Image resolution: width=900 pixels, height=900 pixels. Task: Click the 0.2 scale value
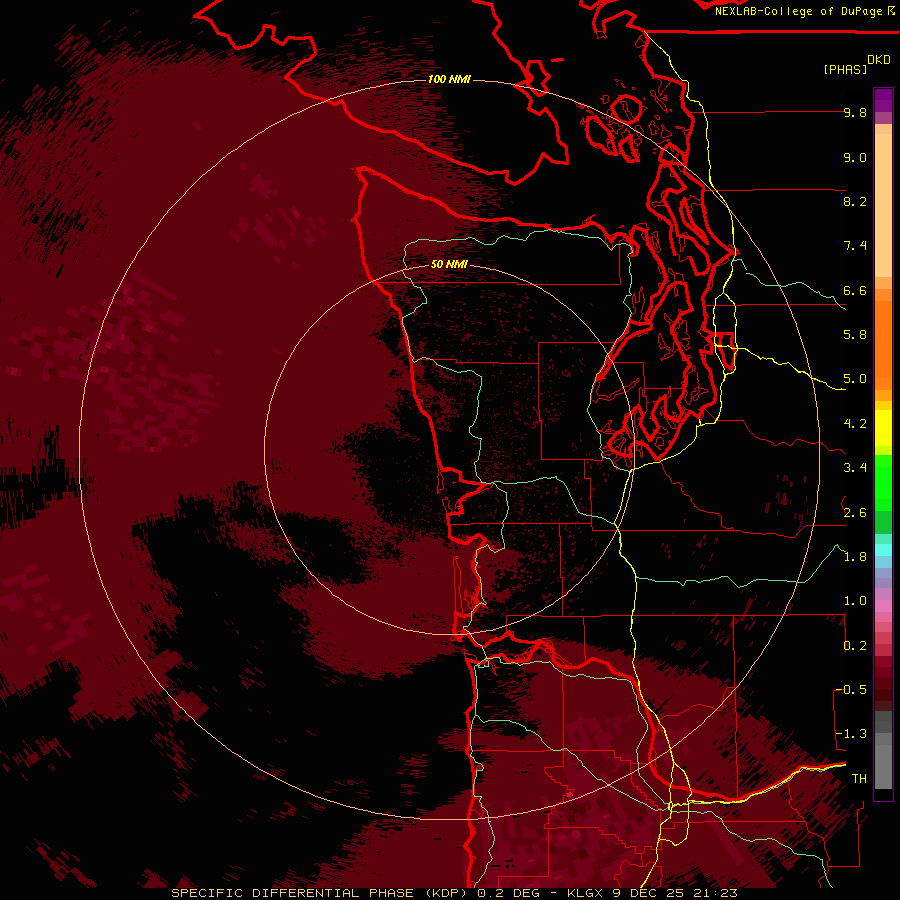pos(855,646)
